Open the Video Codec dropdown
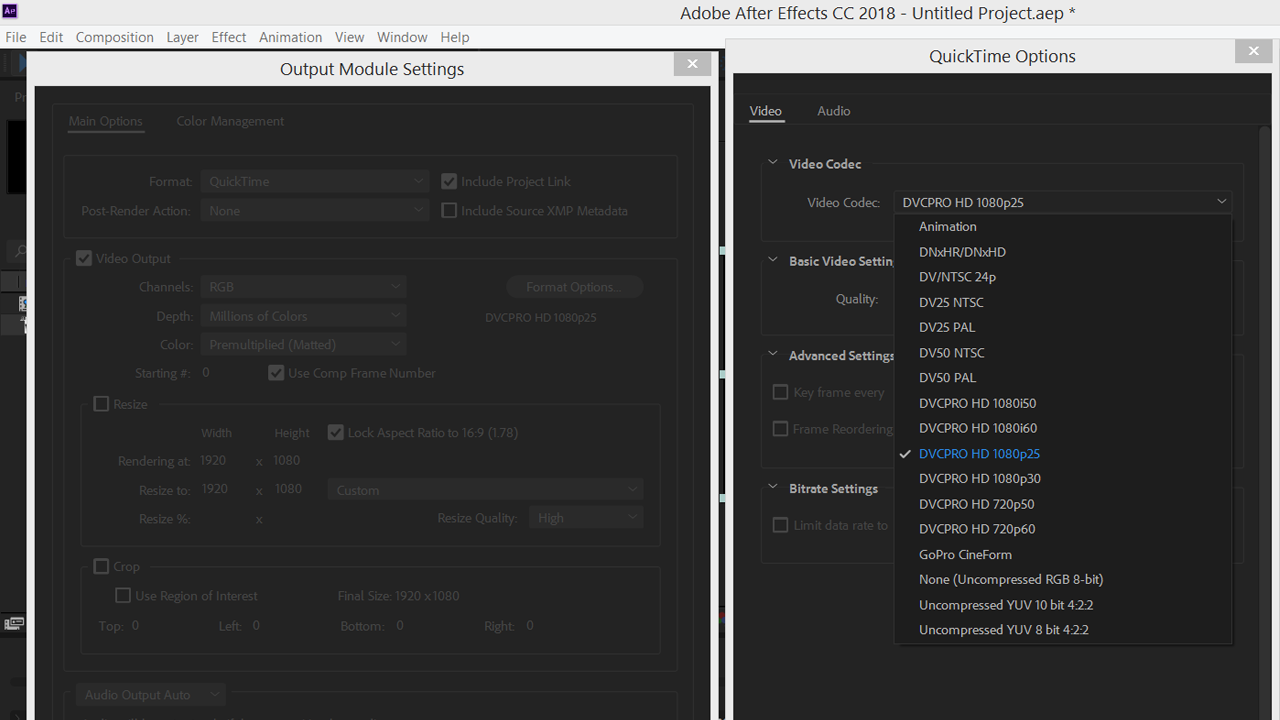The width and height of the screenshot is (1280, 720). pos(1062,202)
